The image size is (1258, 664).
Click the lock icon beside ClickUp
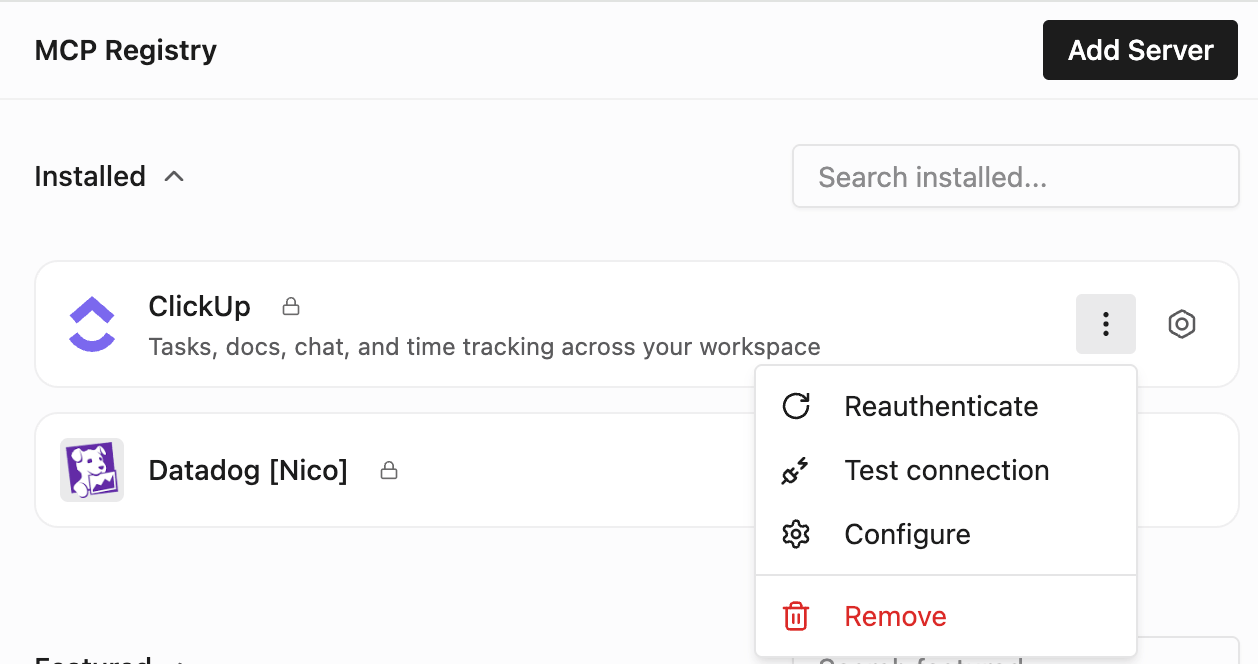tap(291, 306)
